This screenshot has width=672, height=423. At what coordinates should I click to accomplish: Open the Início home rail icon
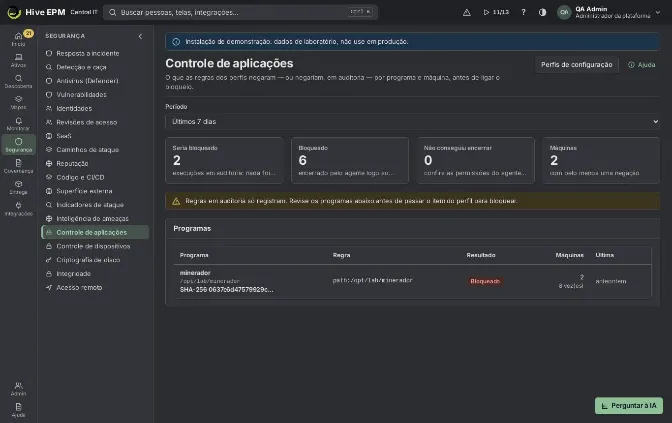point(18,39)
